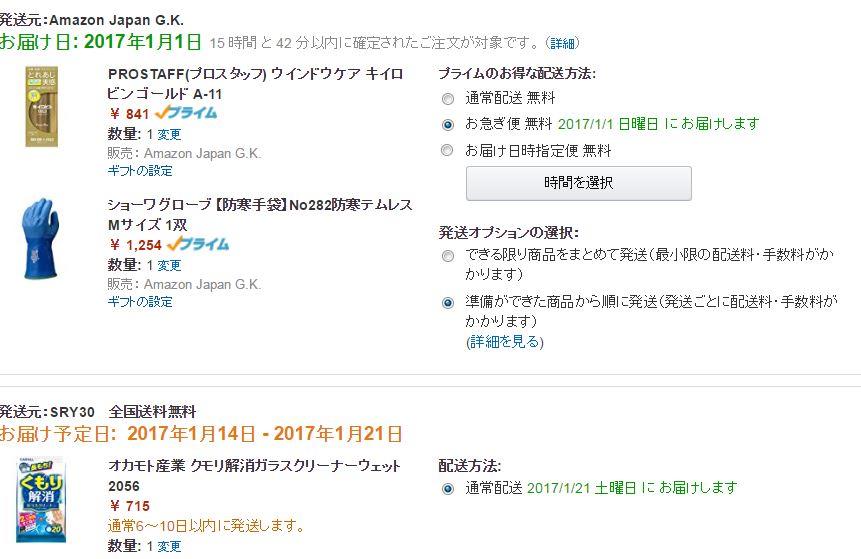The width and height of the screenshot is (861, 559).
Task: Click the 時間を選択 button
Action: click(x=579, y=183)
